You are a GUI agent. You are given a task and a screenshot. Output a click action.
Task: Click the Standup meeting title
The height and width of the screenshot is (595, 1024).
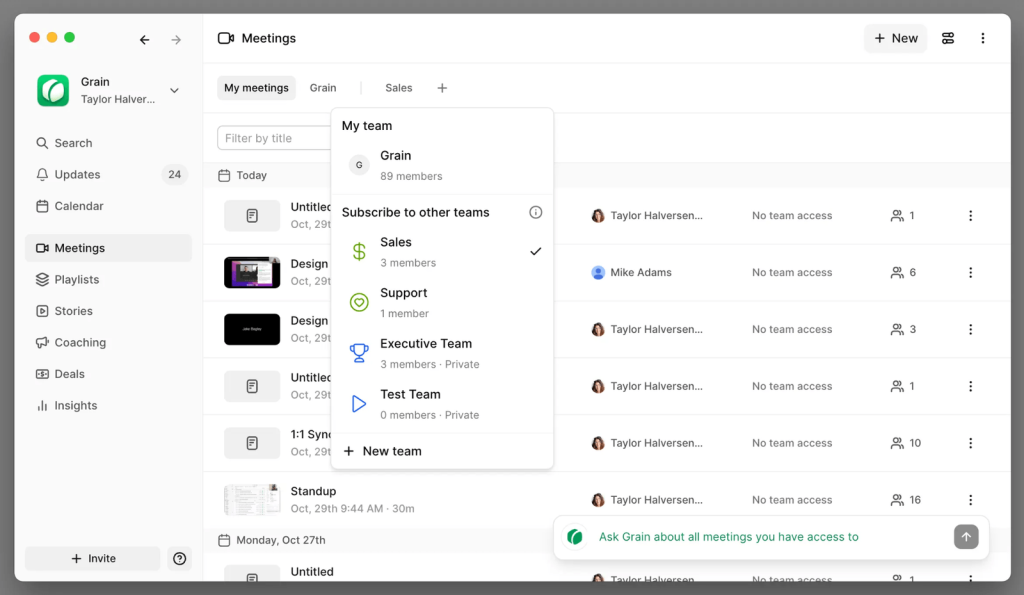313,491
